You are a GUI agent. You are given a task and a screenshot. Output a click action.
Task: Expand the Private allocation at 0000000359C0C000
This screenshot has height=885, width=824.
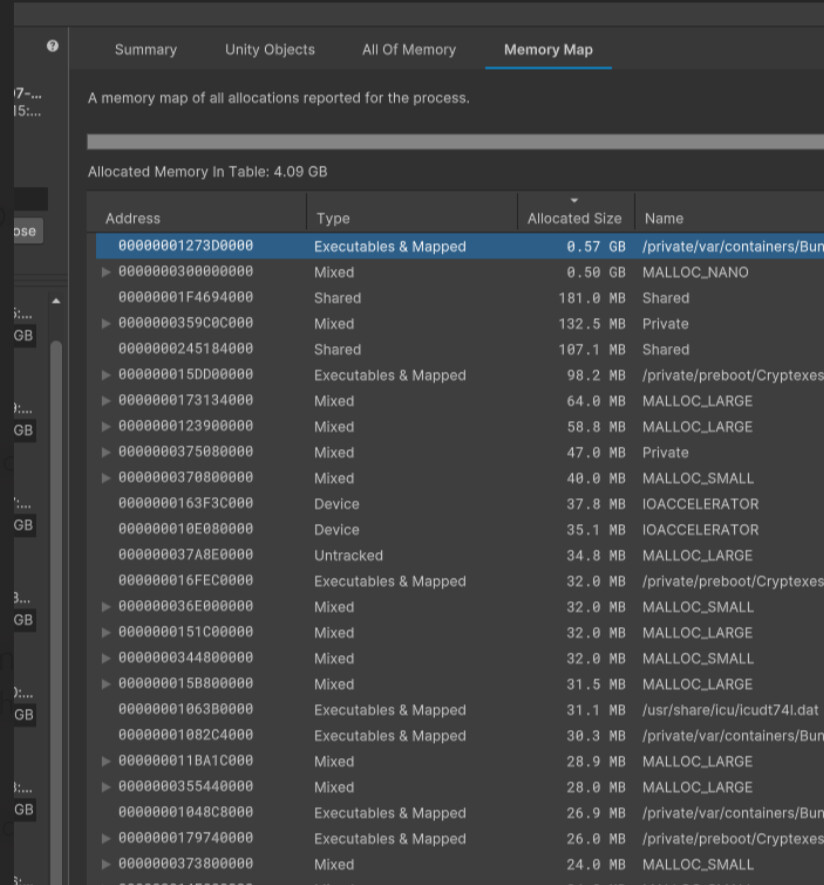point(106,323)
